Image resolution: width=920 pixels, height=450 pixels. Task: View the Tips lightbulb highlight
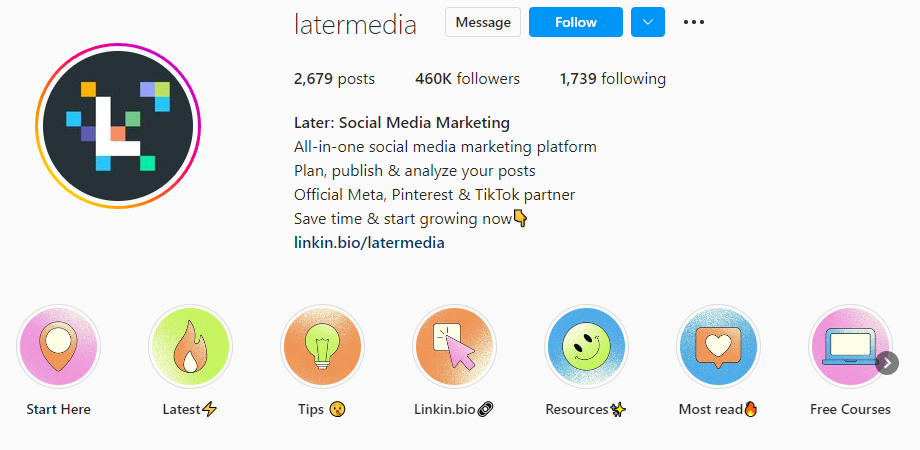point(322,346)
